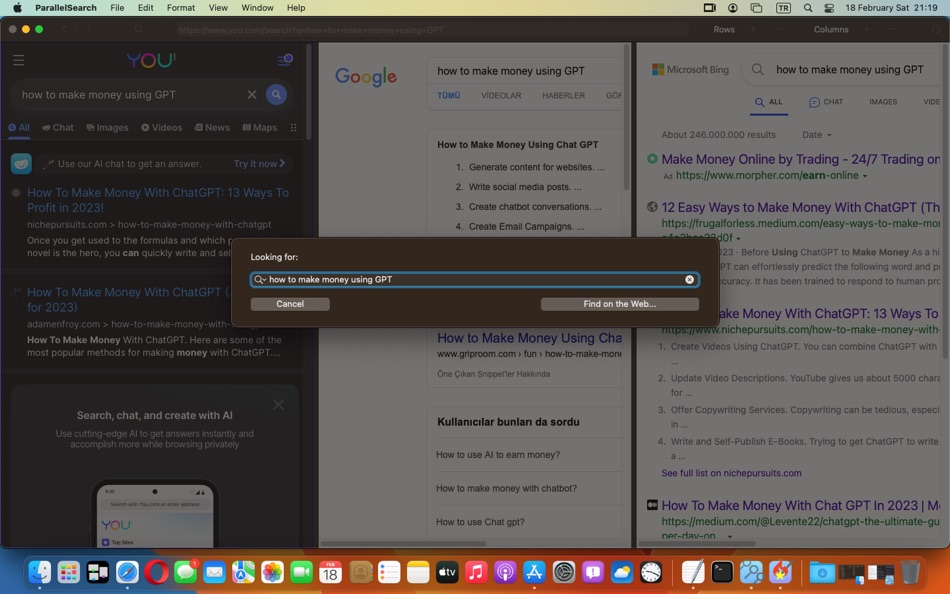
Task: Open 13 Ways To Profit You.com result
Action: coord(158,200)
